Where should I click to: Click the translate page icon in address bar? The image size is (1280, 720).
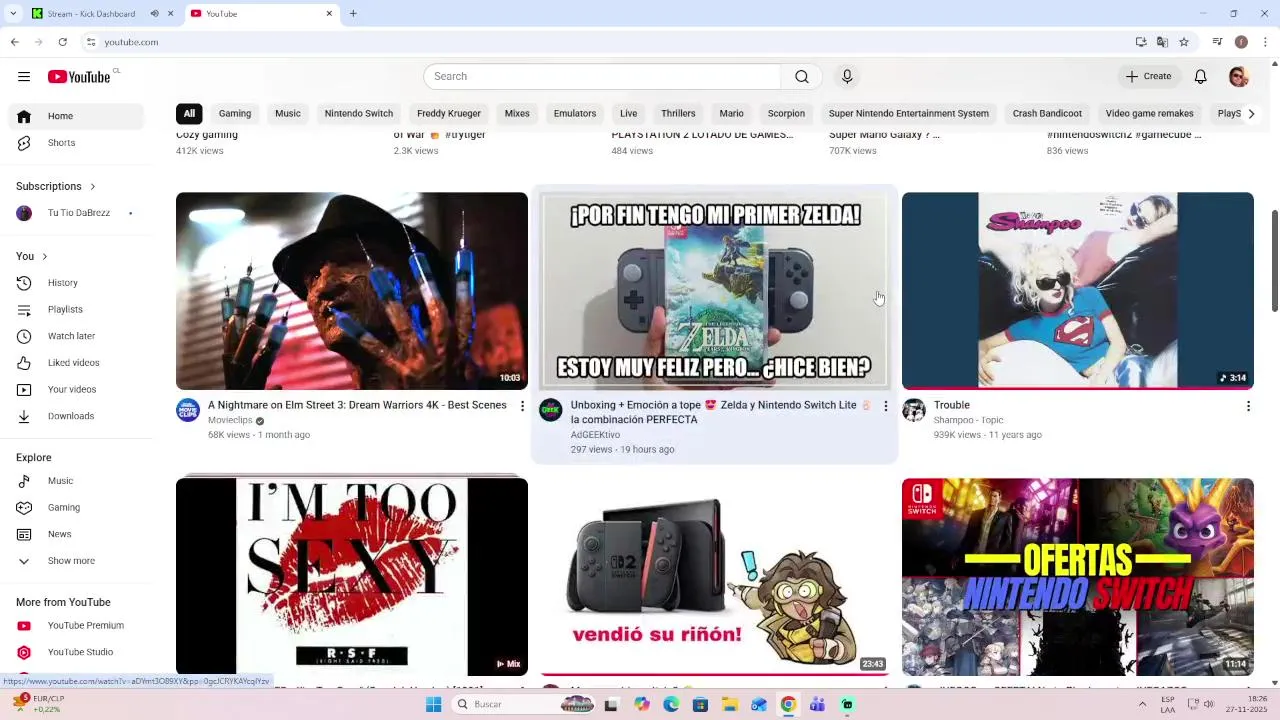click(x=1162, y=42)
